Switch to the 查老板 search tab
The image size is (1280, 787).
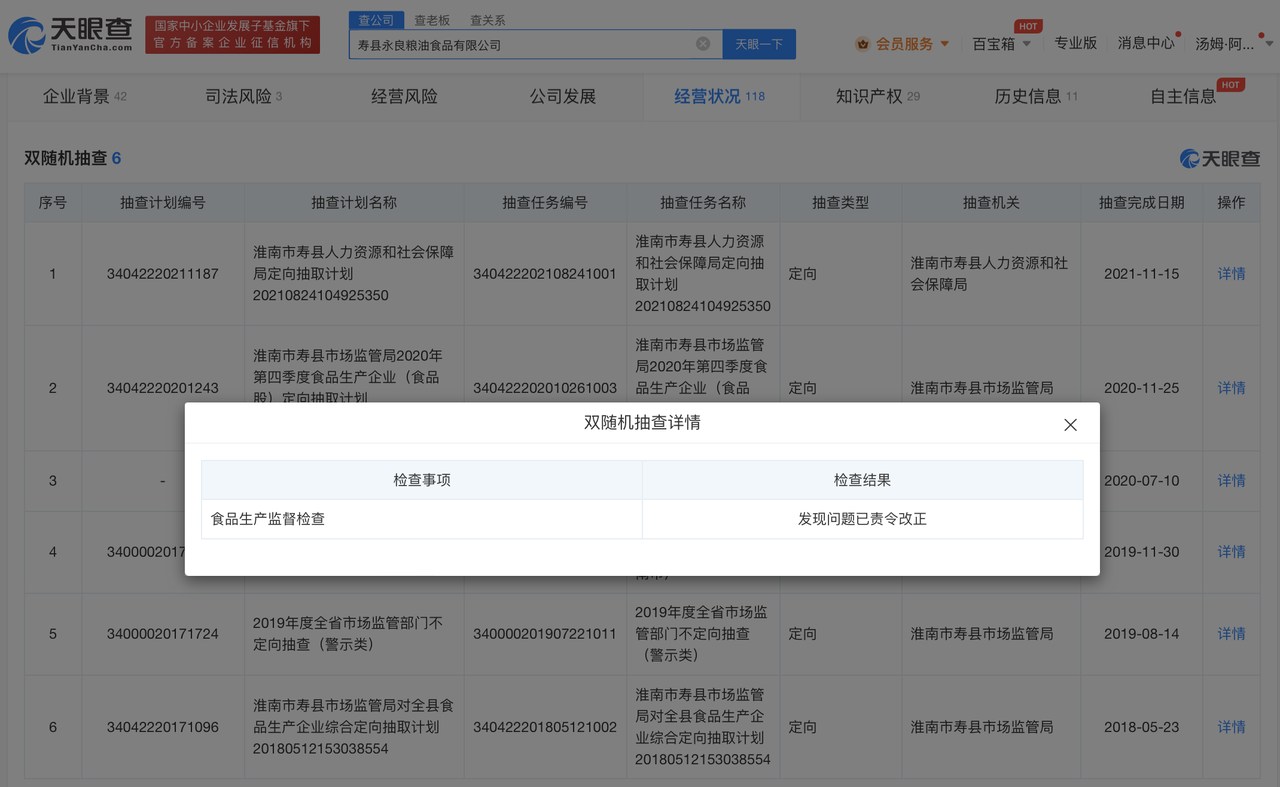pyautogui.click(x=432, y=20)
